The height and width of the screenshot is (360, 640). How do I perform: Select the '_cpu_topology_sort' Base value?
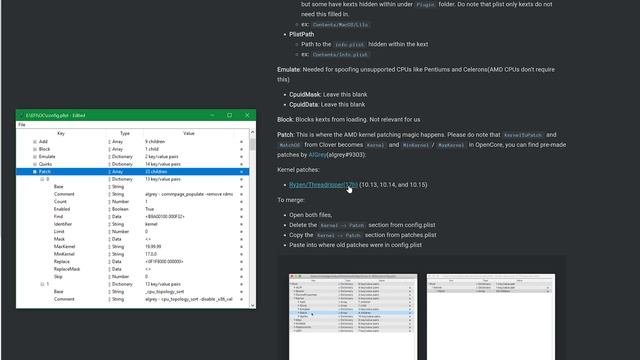pos(164,292)
